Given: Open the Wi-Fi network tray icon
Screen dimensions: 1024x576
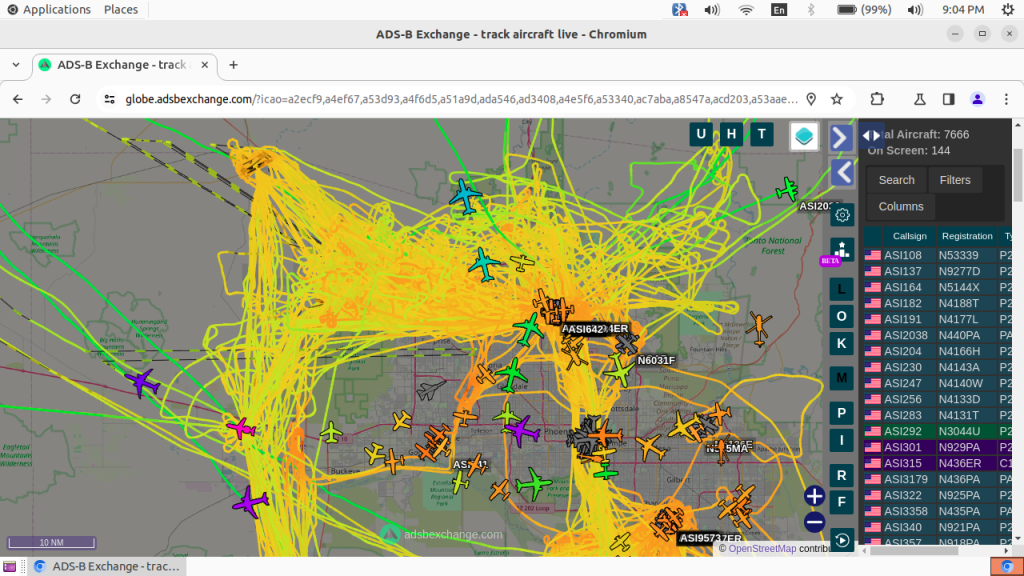Looking at the screenshot, I should 746,10.
